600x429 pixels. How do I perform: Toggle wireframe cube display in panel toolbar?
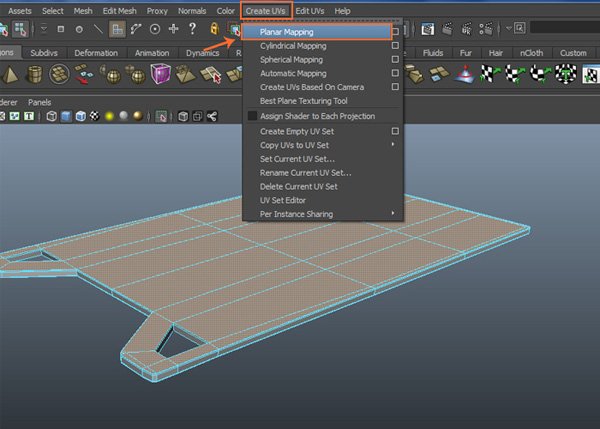click(x=51, y=116)
